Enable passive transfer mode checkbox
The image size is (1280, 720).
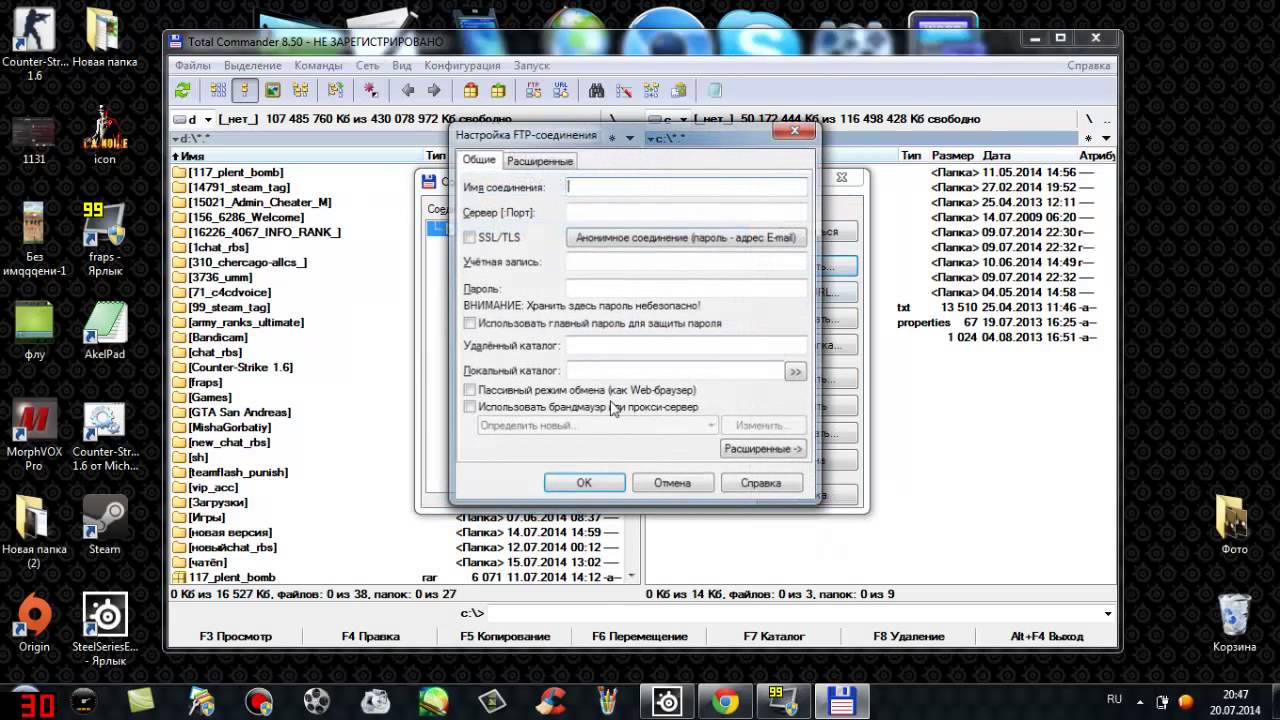(x=470, y=390)
